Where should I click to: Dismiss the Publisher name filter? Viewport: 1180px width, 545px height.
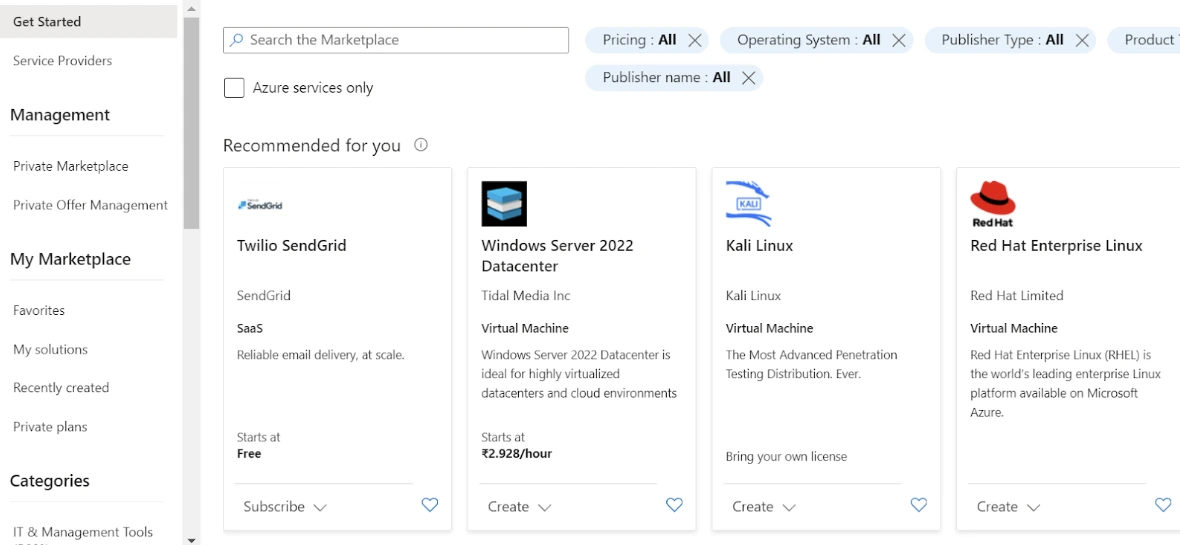pyautogui.click(x=748, y=78)
